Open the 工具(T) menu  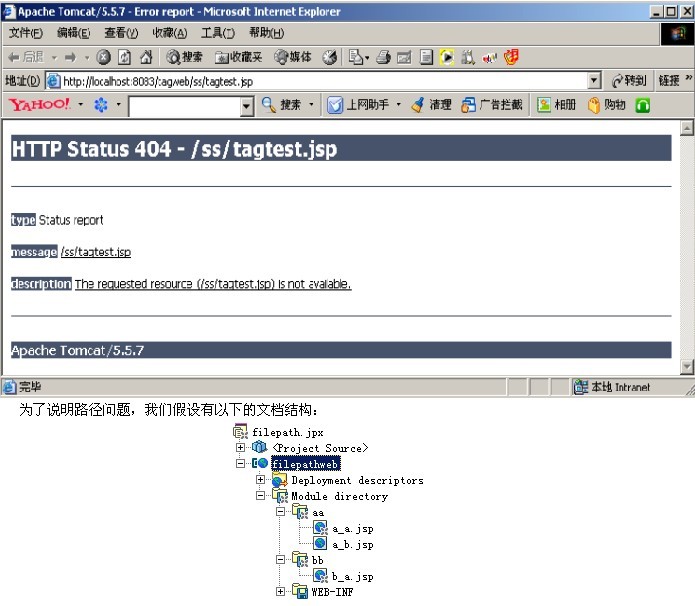click(218, 33)
